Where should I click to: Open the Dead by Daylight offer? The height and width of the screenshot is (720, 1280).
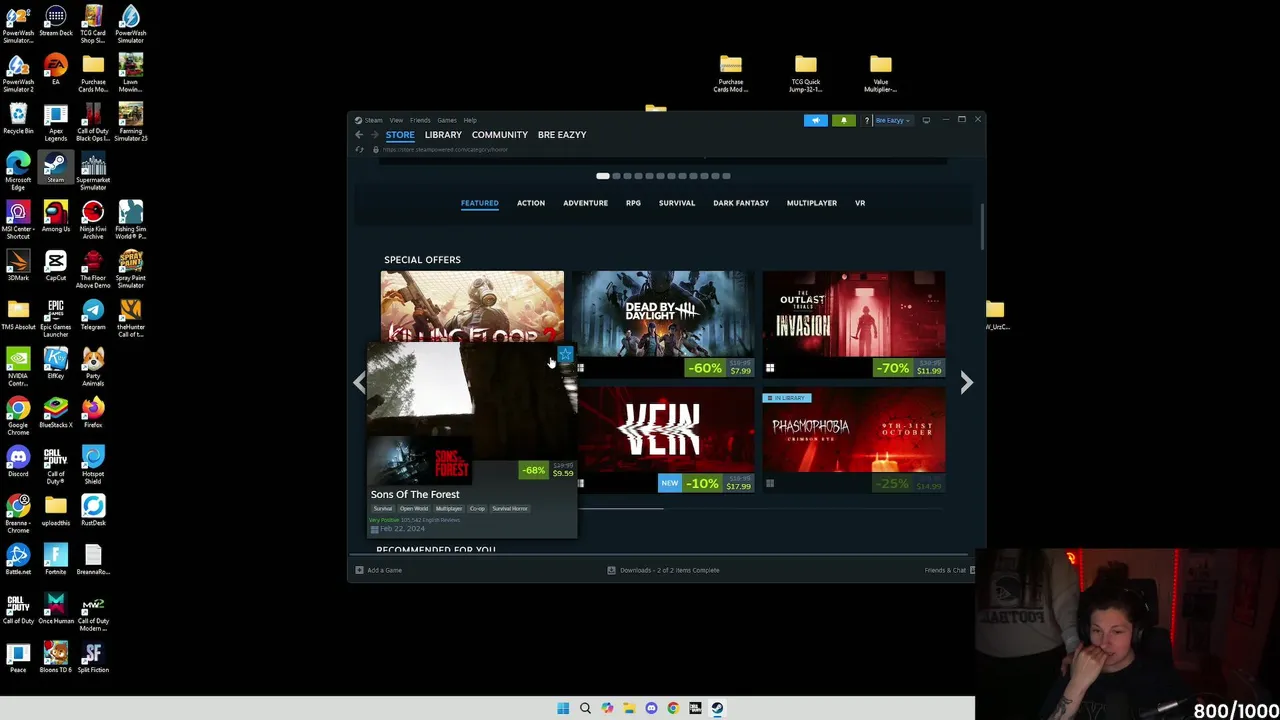pyautogui.click(x=662, y=323)
